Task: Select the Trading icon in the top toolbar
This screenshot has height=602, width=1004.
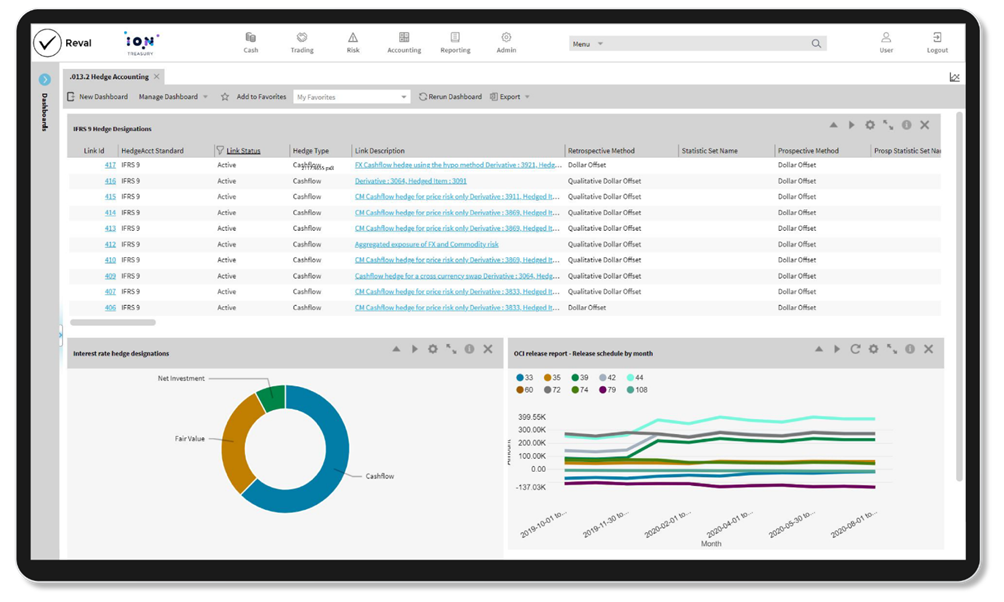Action: (x=301, y=40)
